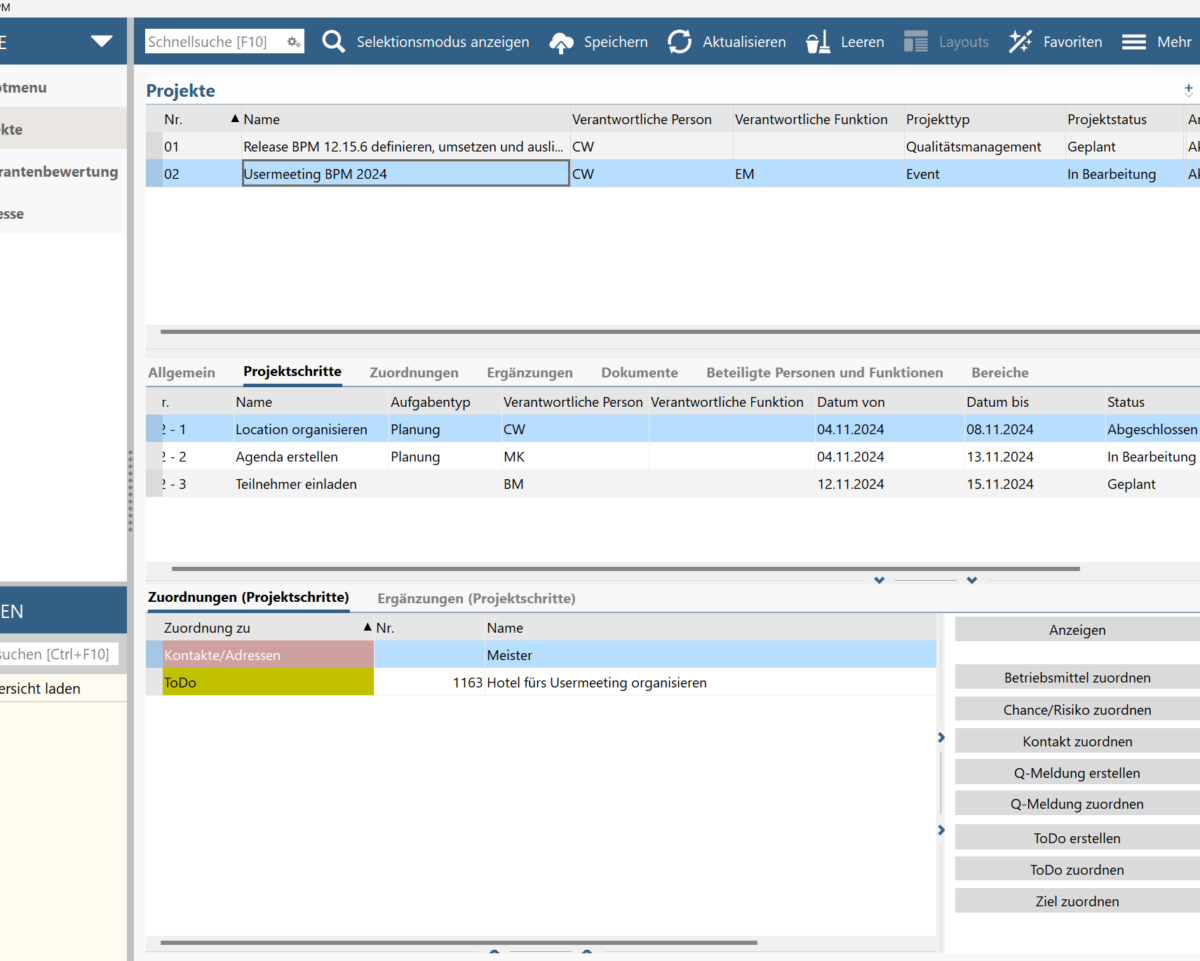
Task: Click the gear icon inside Schnellsuche field
Action: (293, 42)
